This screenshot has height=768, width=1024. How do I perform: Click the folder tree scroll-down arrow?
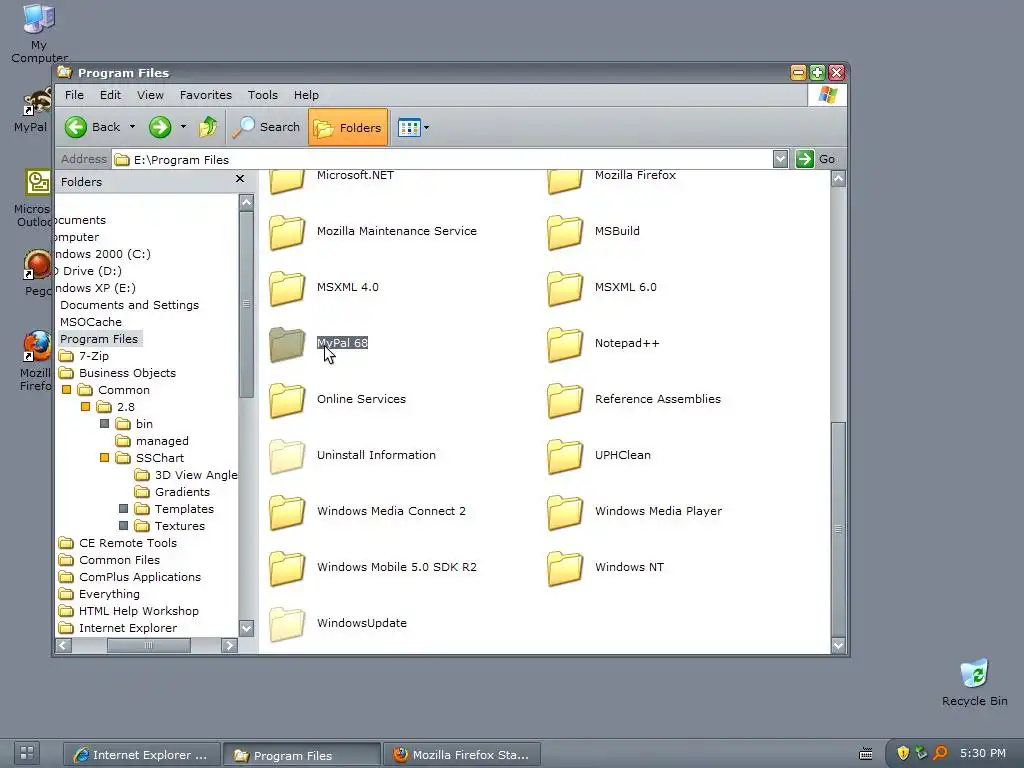[246, 628]
